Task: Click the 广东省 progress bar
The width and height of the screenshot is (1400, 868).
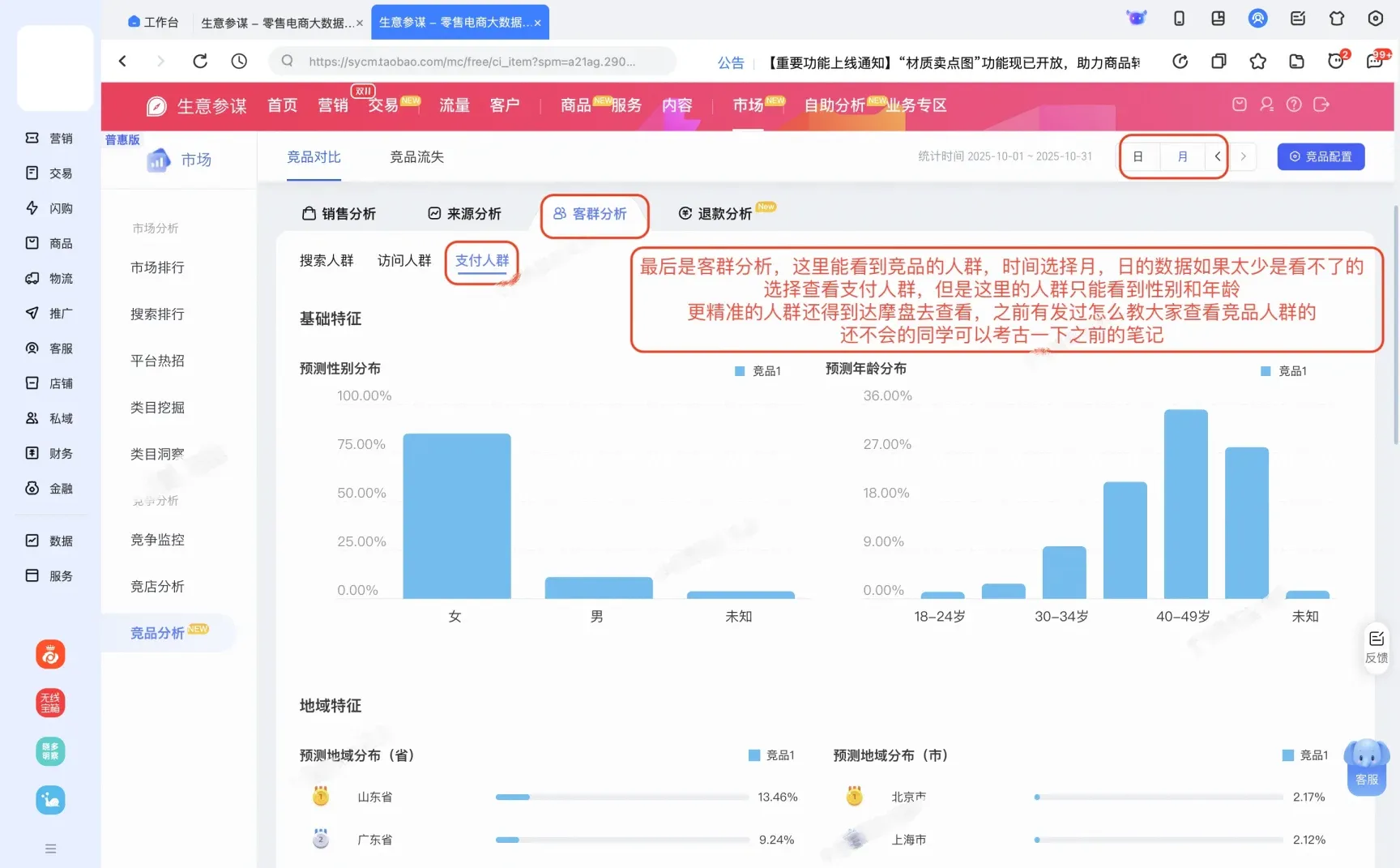Action: click(x=622, y=840)
